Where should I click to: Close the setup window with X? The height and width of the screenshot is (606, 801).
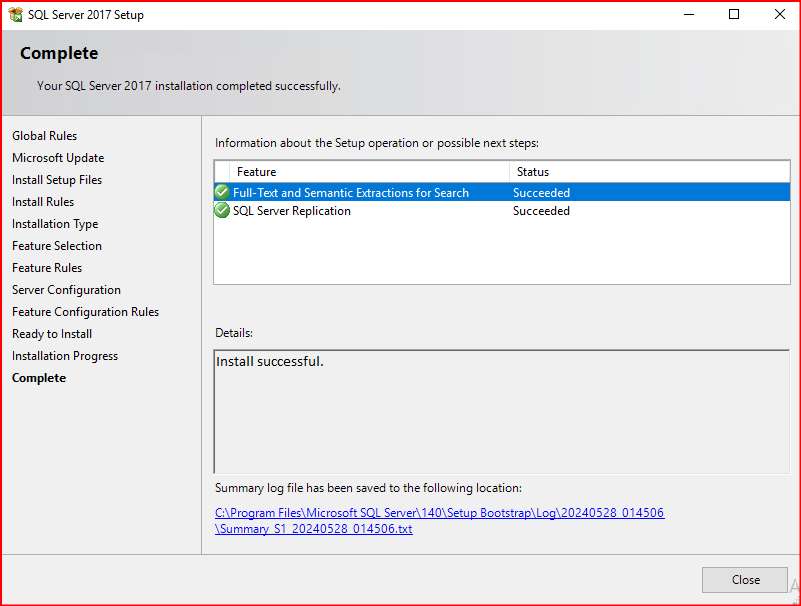(779, 14)
